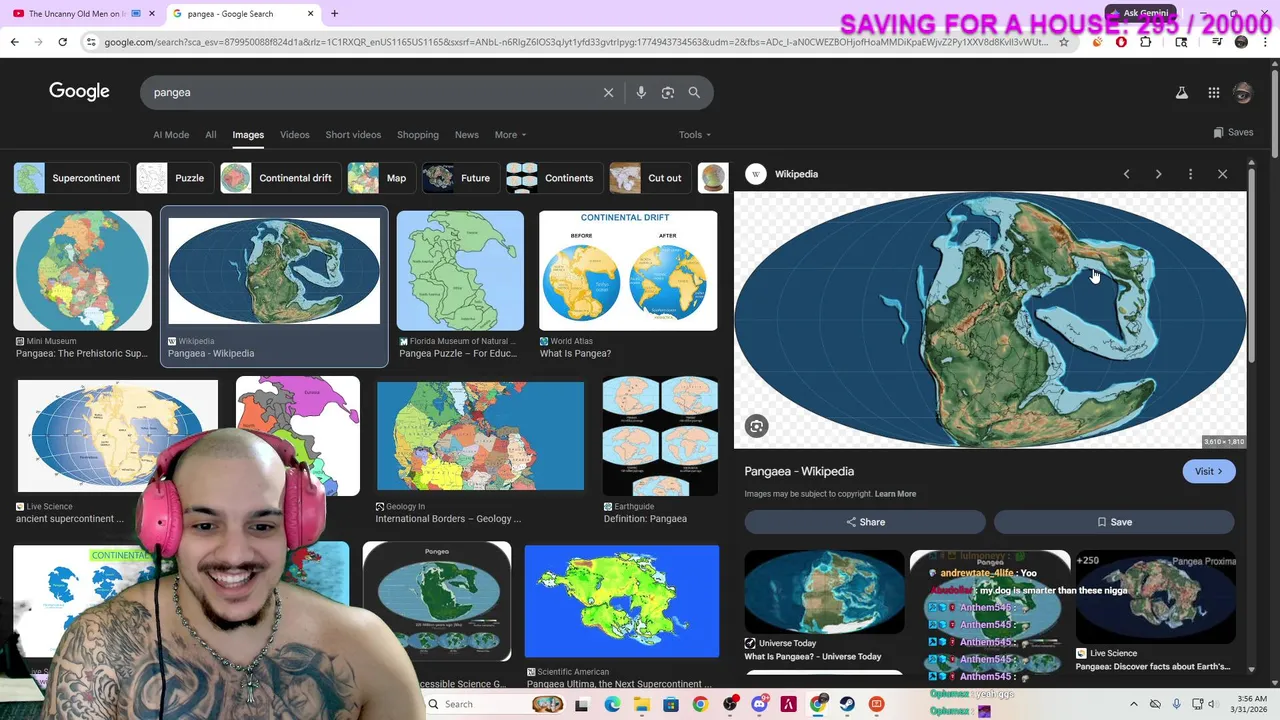Show hidden system tray icons
Viewport: 1280px width, 720px height.
(x=1132, y=704)
